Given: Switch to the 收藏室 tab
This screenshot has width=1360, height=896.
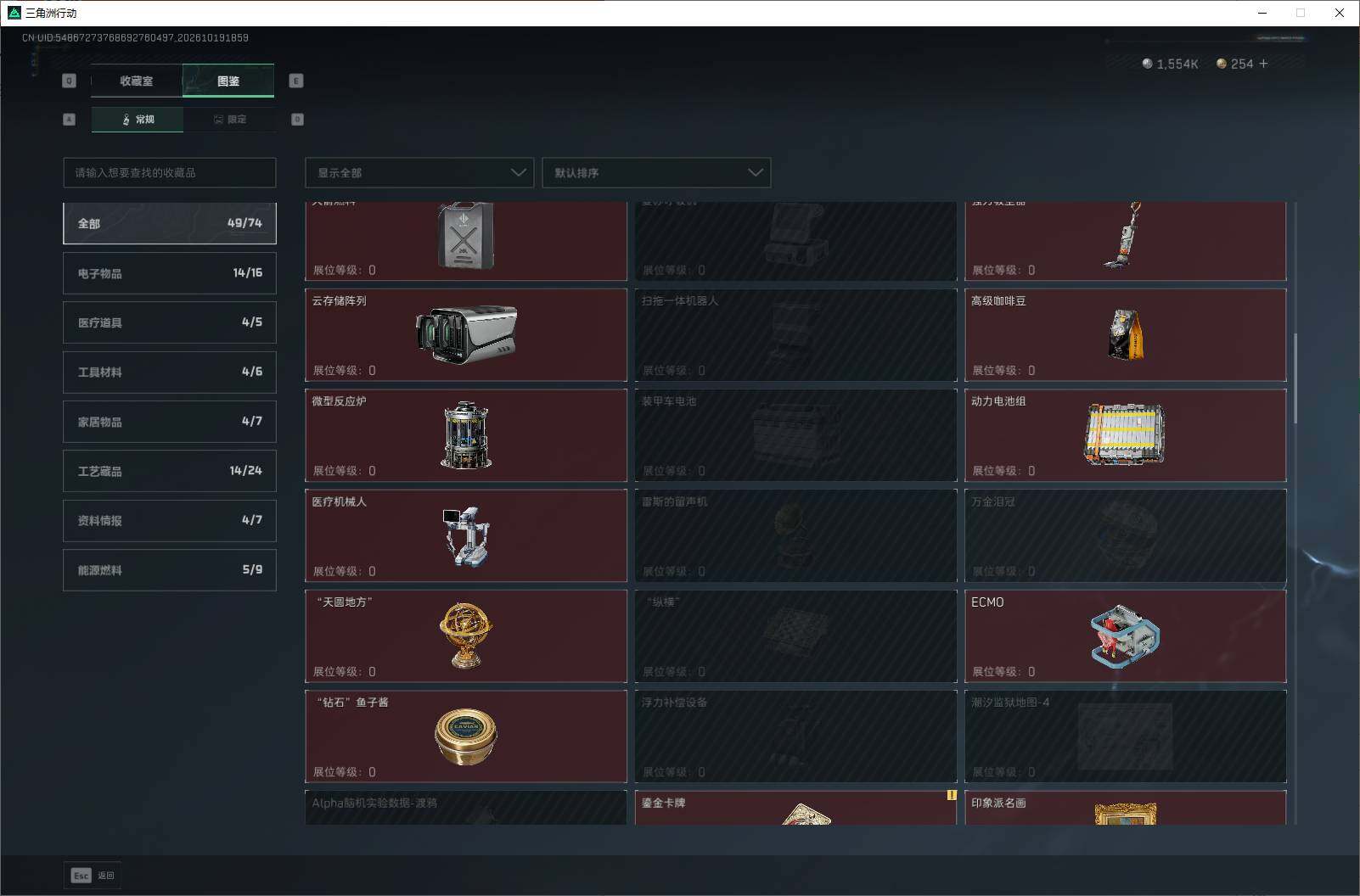Looking at the screenshot, I should tap(137, 81).
